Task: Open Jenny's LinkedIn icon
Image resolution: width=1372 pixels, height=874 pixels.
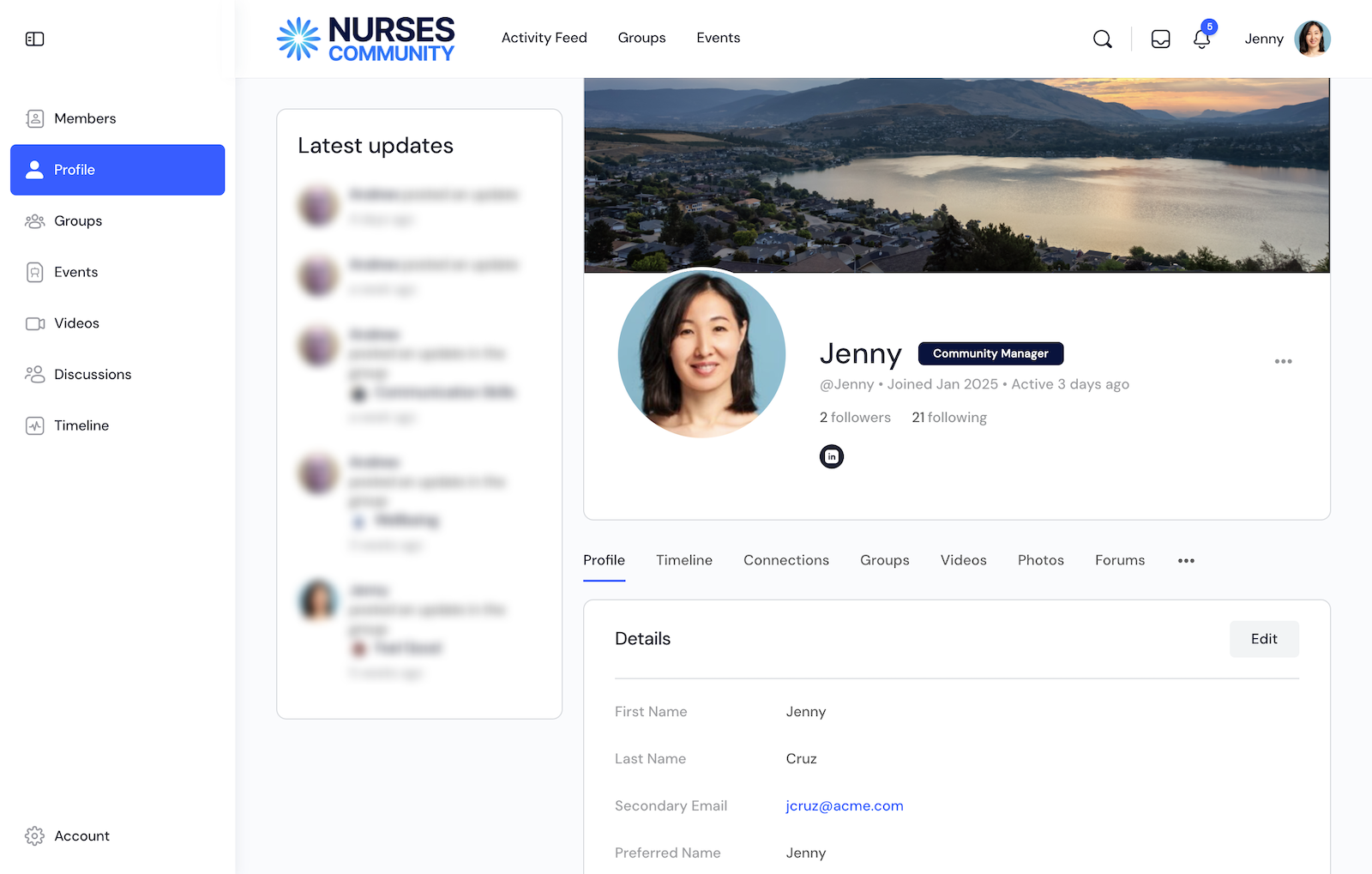Action: (830, 456)
